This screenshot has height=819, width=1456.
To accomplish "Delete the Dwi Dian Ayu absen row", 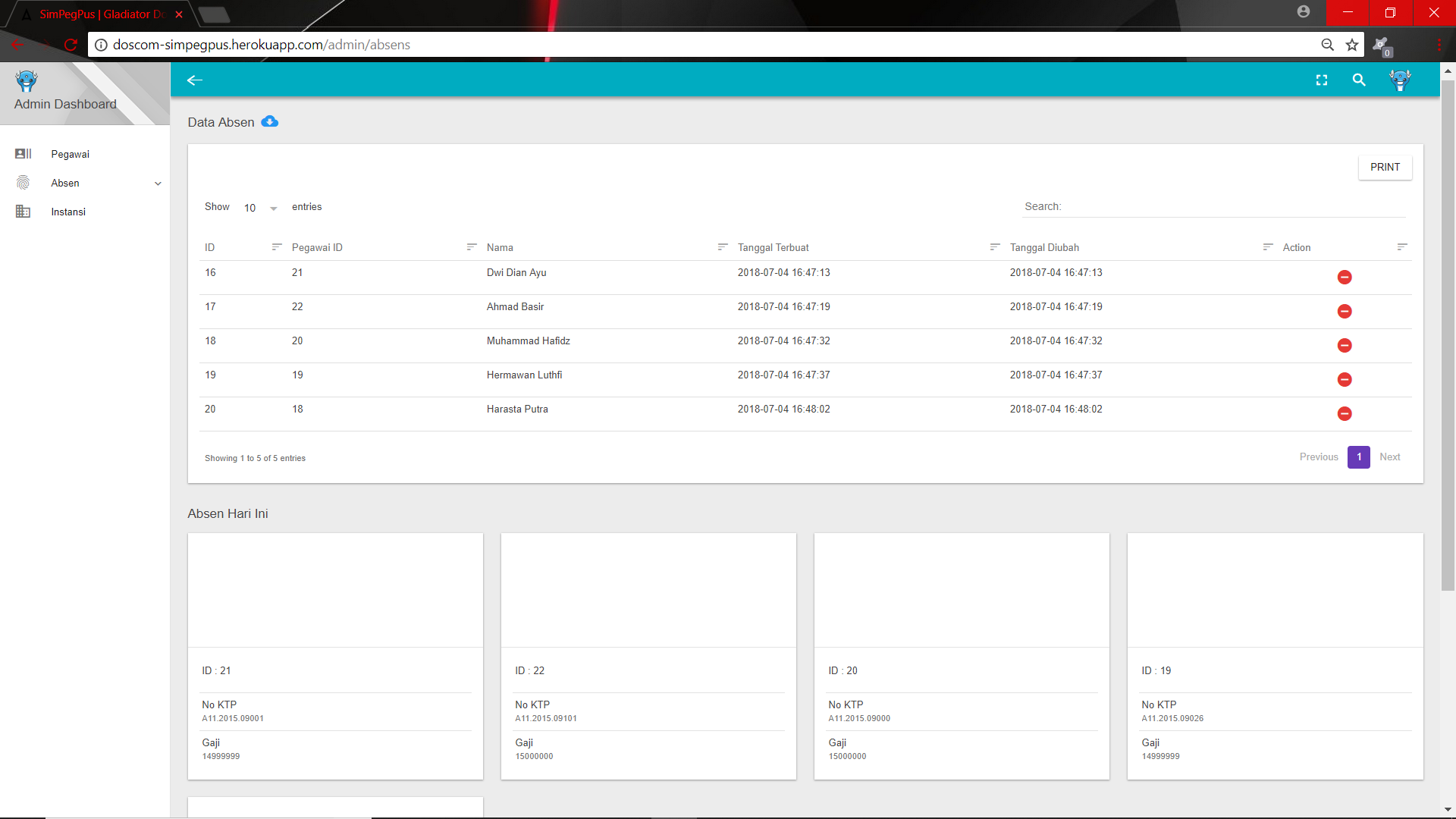I will tap(1345, 278).
